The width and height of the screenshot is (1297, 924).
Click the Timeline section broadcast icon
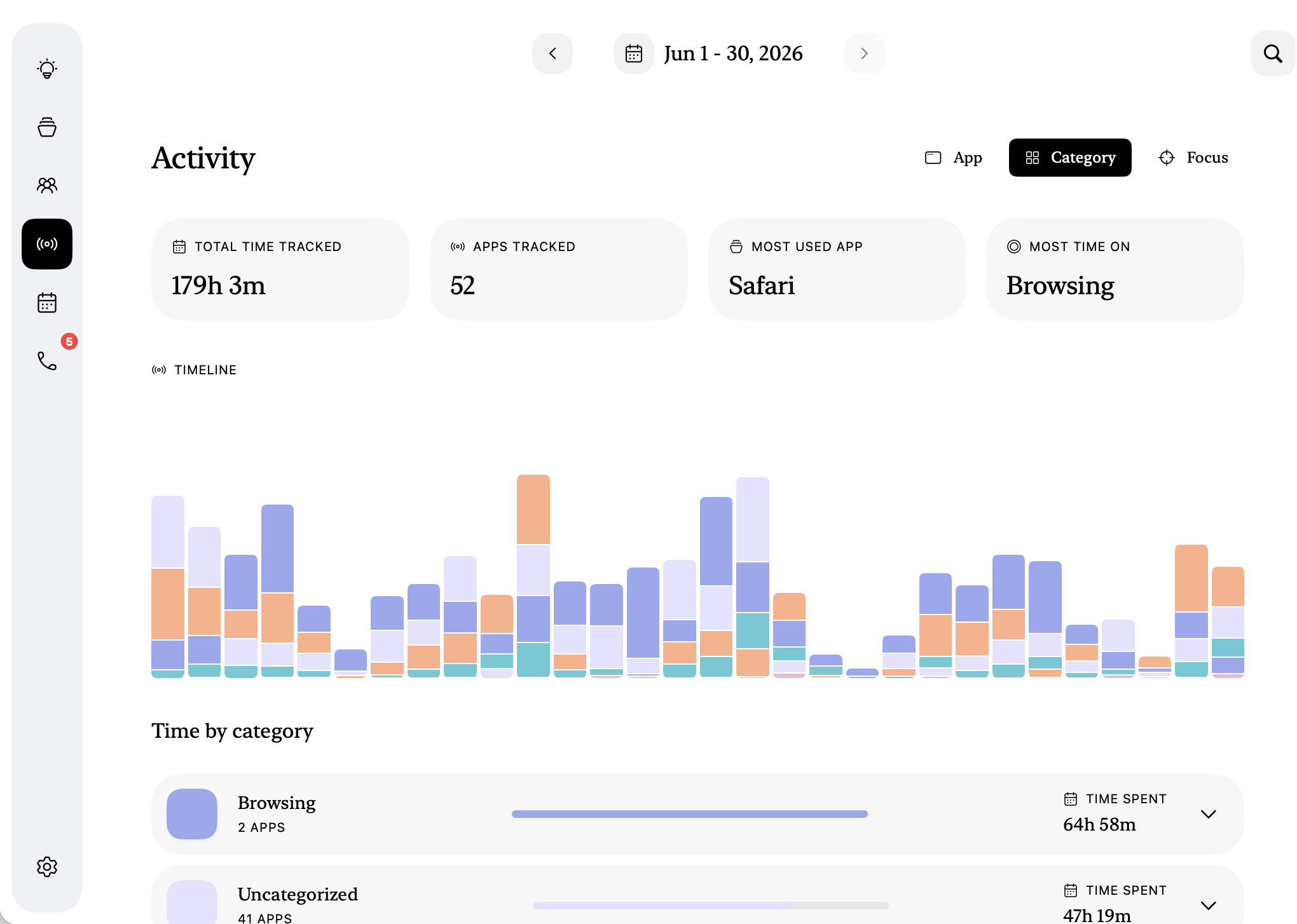(159, 370)
